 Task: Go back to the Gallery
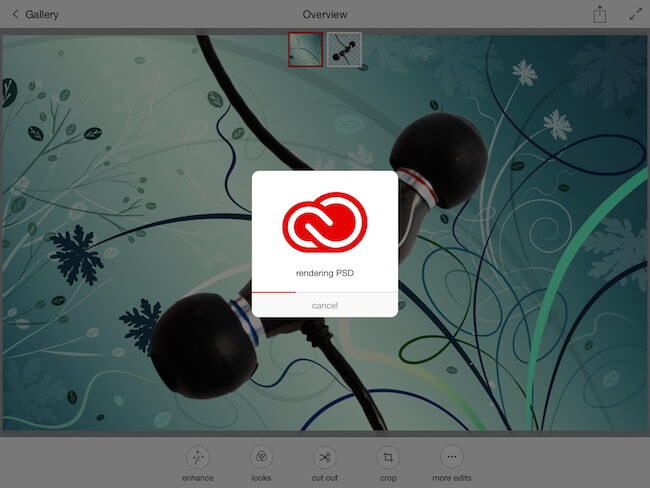pos(35,15)
